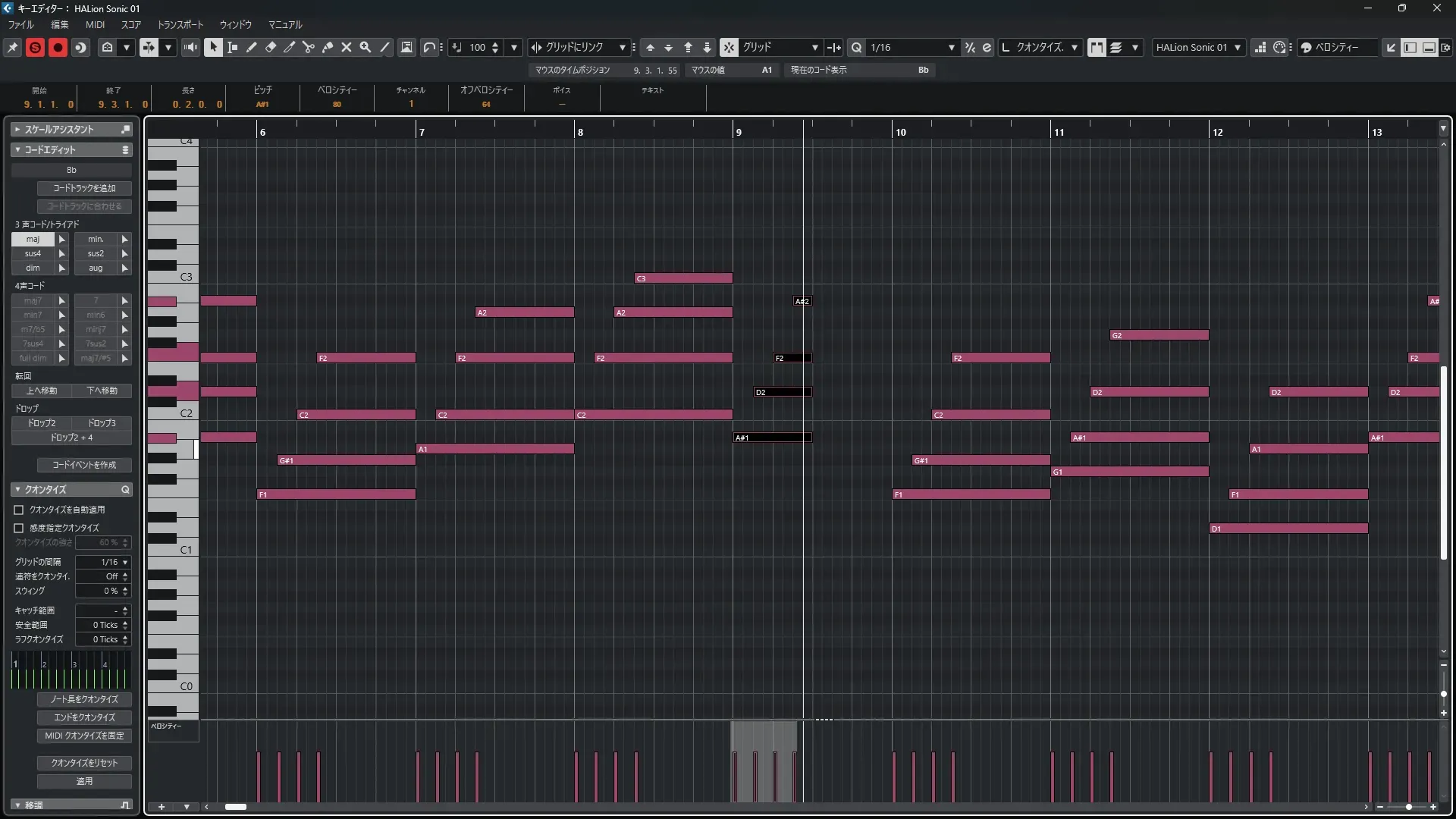The width and height of the screenshot is (1456, 819).
Task: Select the Mute X tool
Action: pos(347,47)
